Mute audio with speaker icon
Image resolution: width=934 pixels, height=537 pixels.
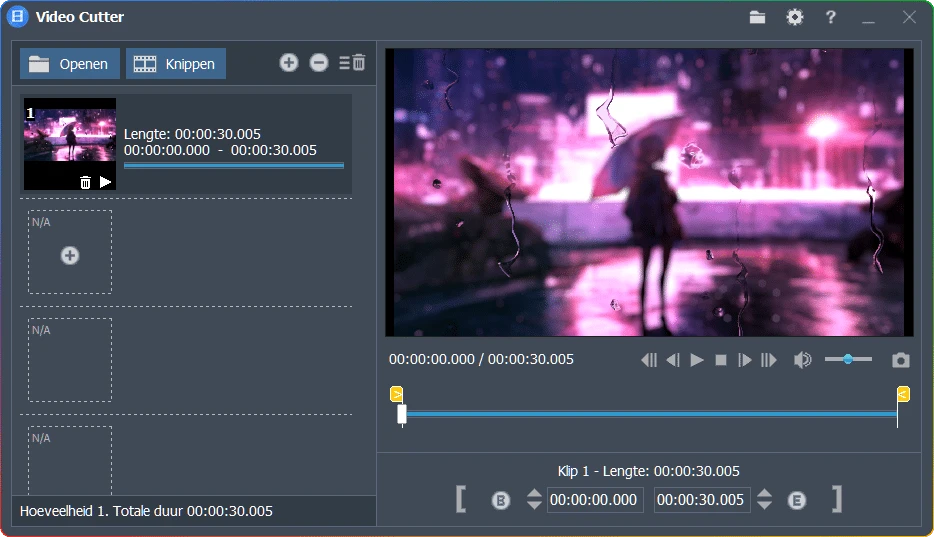[802, 360]
